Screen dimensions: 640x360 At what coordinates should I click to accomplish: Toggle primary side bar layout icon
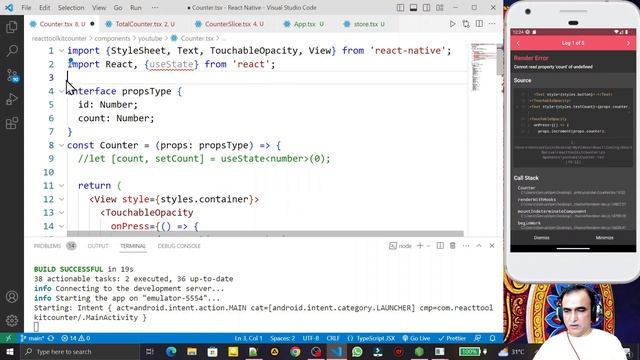tap(400, 8)
